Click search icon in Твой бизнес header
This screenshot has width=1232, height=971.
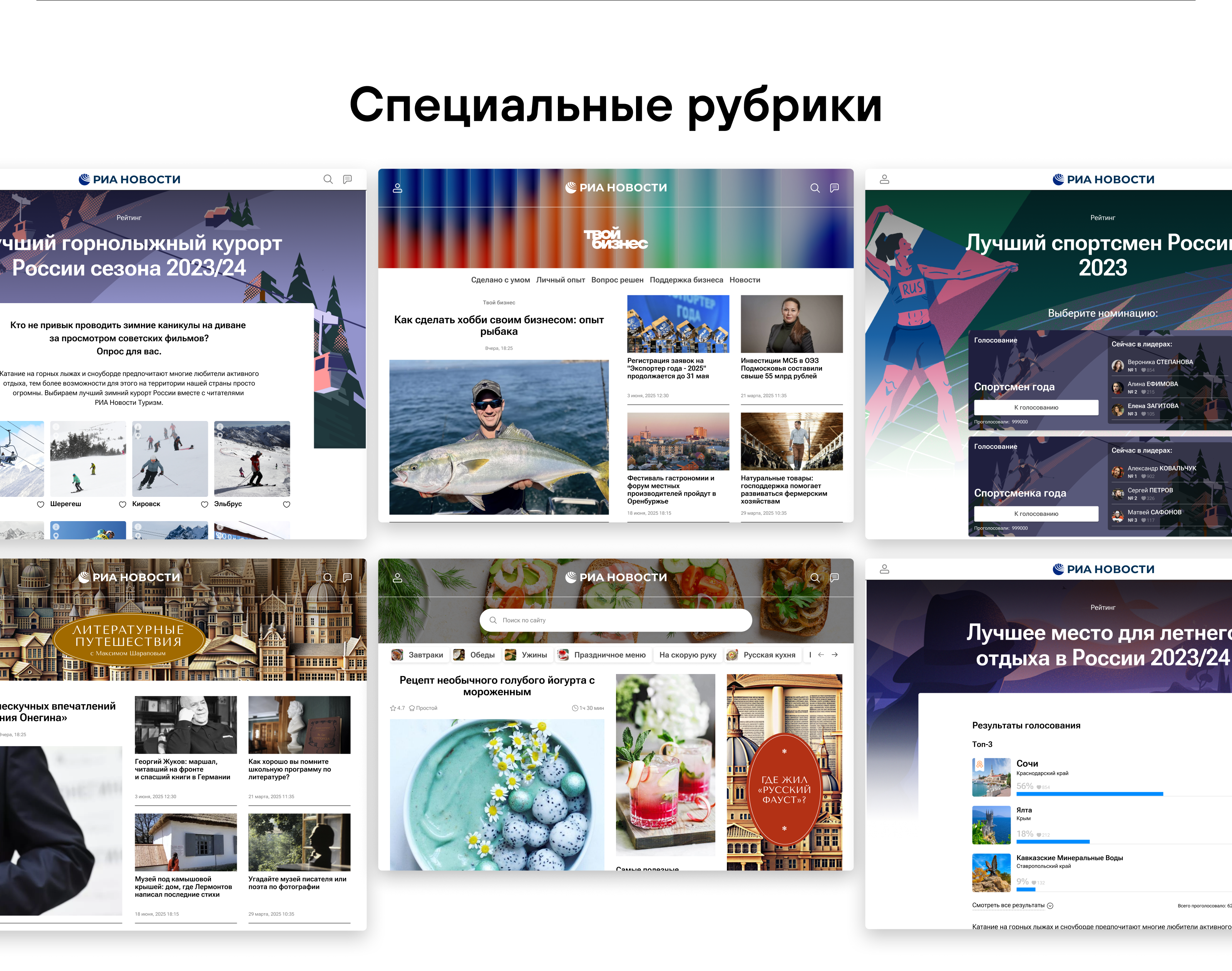(x=814, y=188)
